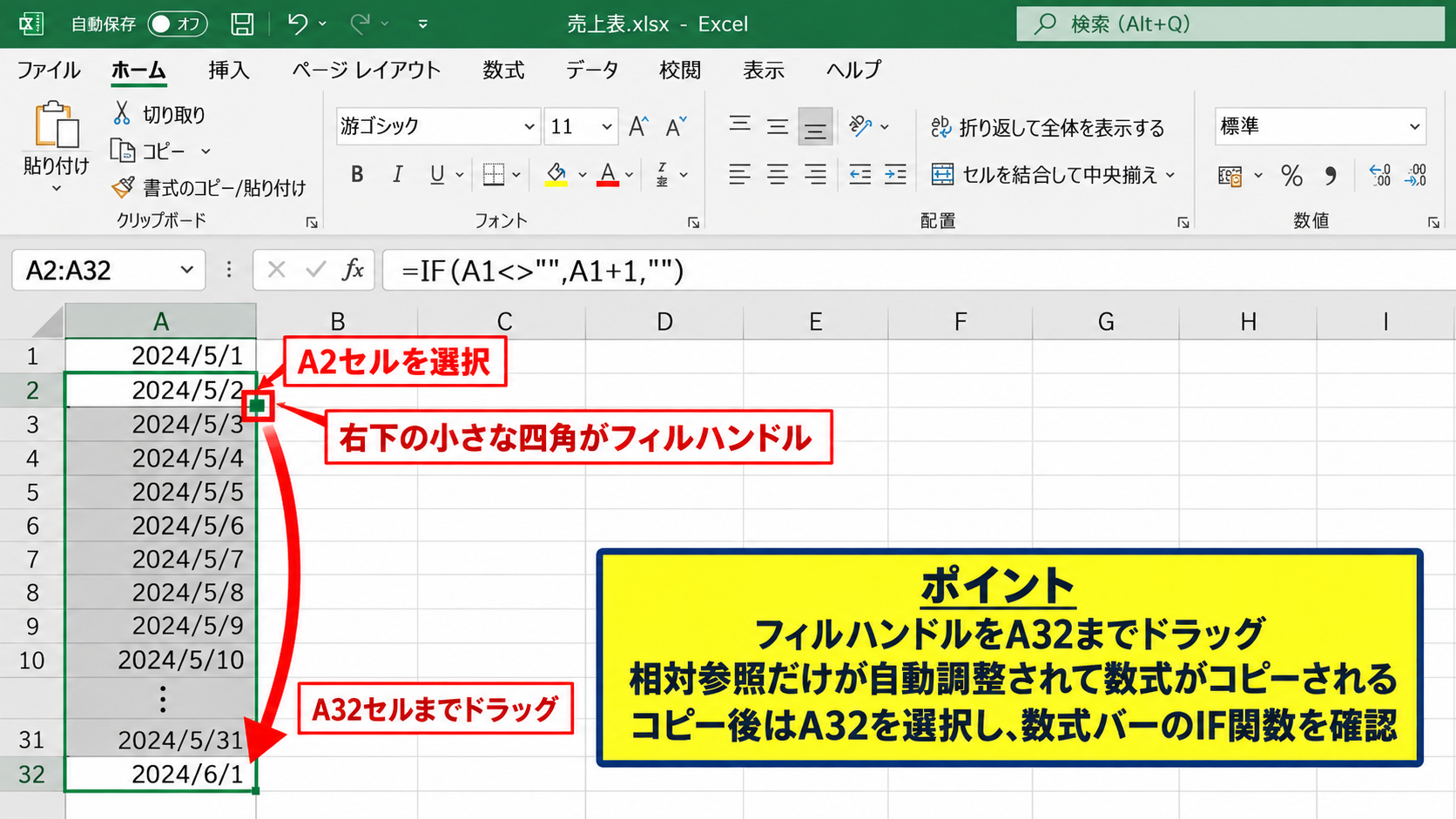Click the Cut (切り取り) scissors icon
The width and height of the screenshot is (1456, 819).
pos(122,113)
